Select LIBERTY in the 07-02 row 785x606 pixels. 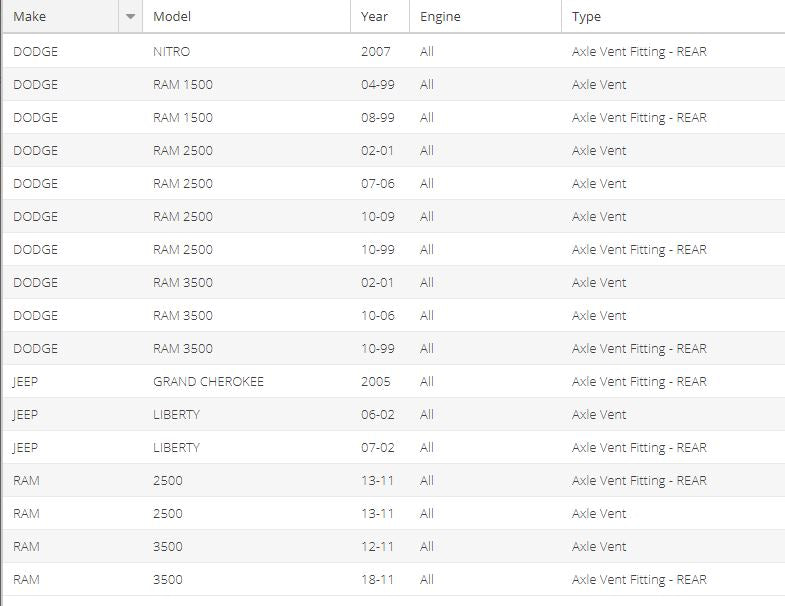[x=176, y=448]
